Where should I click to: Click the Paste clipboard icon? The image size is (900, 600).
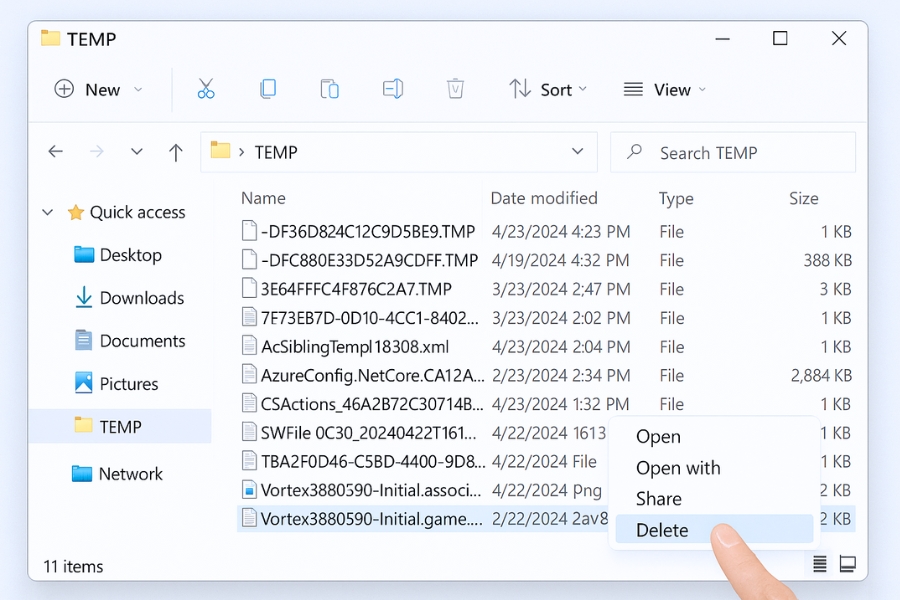click(x=329, y=89)
